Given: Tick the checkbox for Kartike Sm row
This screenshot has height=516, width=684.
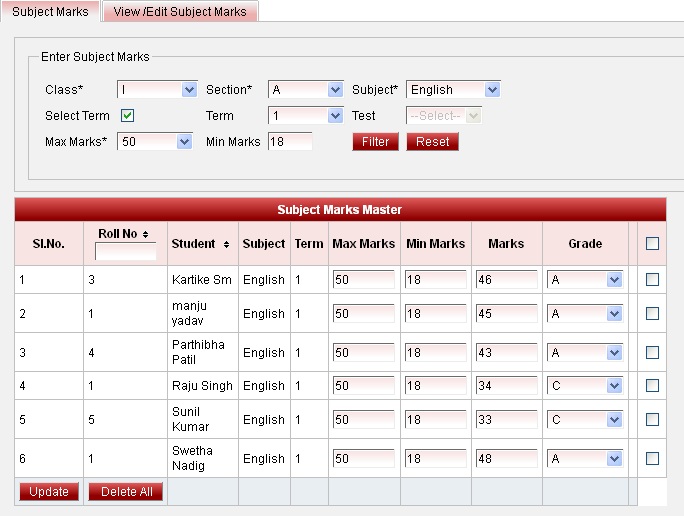Looking at the screenshot, I should pos(652,280).
